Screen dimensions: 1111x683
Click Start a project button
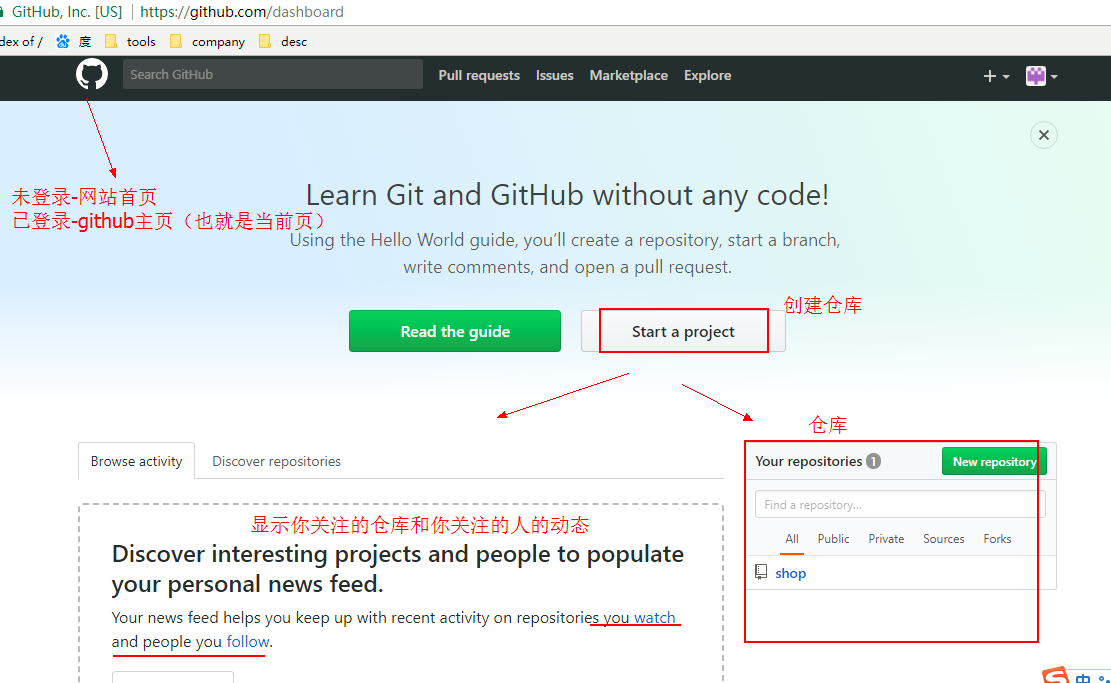coord(683,331)
